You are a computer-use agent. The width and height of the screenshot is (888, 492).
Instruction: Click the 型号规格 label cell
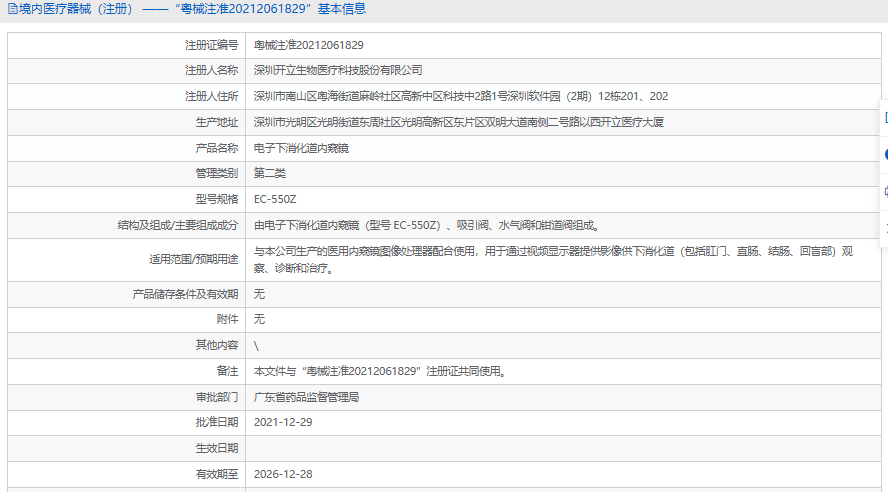(x=126, y=199)
